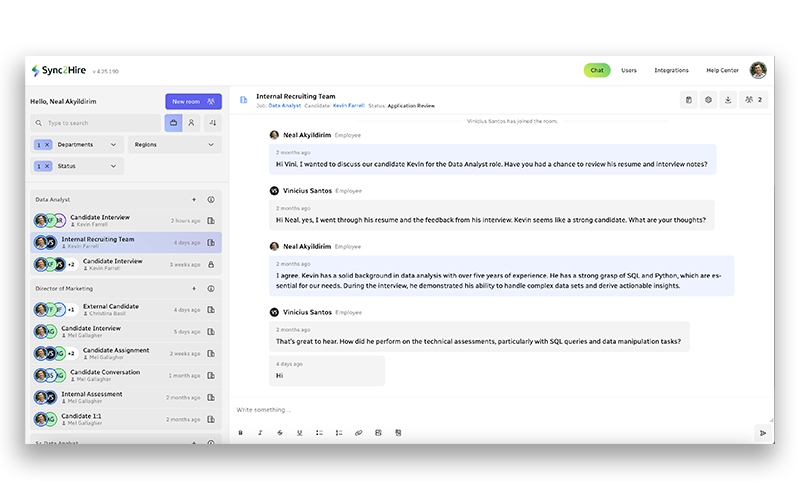Image resolution: width=800 pixels, height=500 pixels.
Task: Open the Internal Assessment room
Action: click(126, 397)
